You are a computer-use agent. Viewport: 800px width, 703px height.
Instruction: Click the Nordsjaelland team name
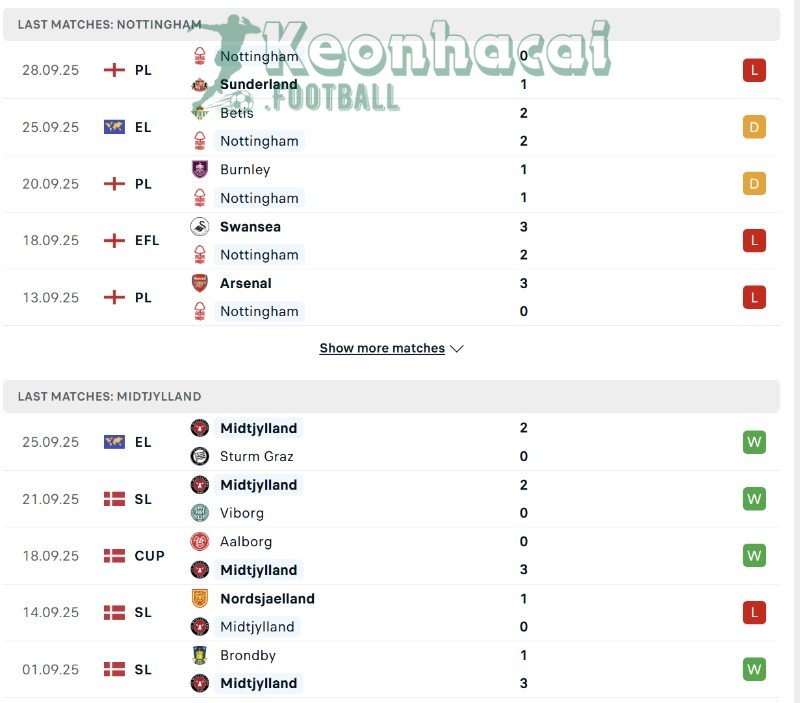click(x=266, y=599)
